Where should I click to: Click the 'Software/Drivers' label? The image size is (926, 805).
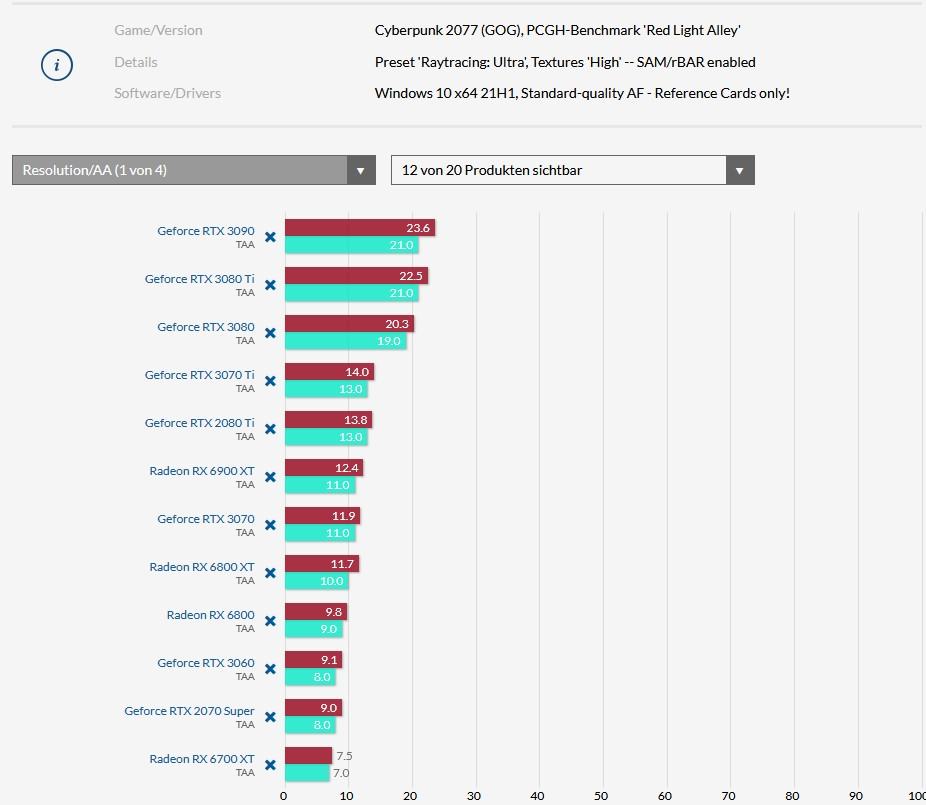[x=168, y=93]
